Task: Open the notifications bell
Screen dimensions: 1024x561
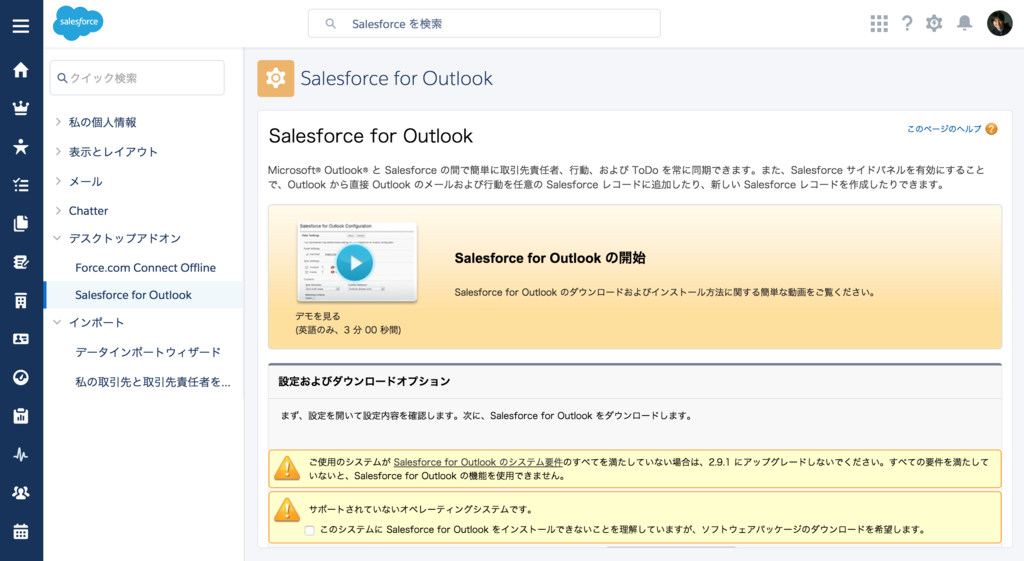Action: click(x=965, y=24)
